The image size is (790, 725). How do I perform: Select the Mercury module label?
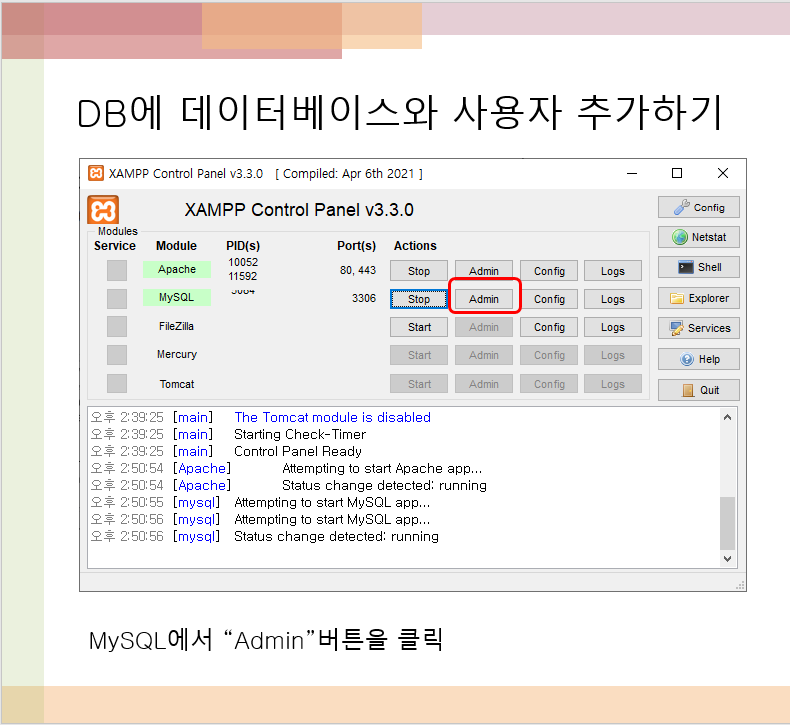(x=177, y=354)
